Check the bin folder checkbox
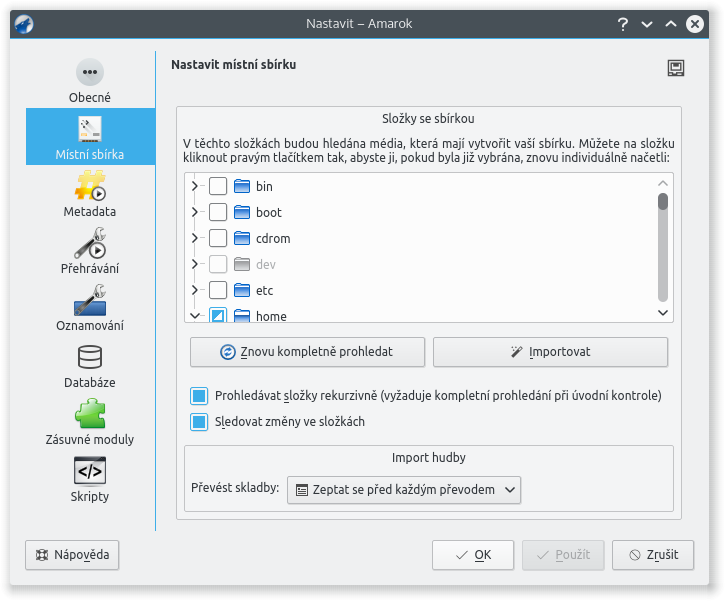The width and height of the screenshot is (725, 601). [218, 186]
